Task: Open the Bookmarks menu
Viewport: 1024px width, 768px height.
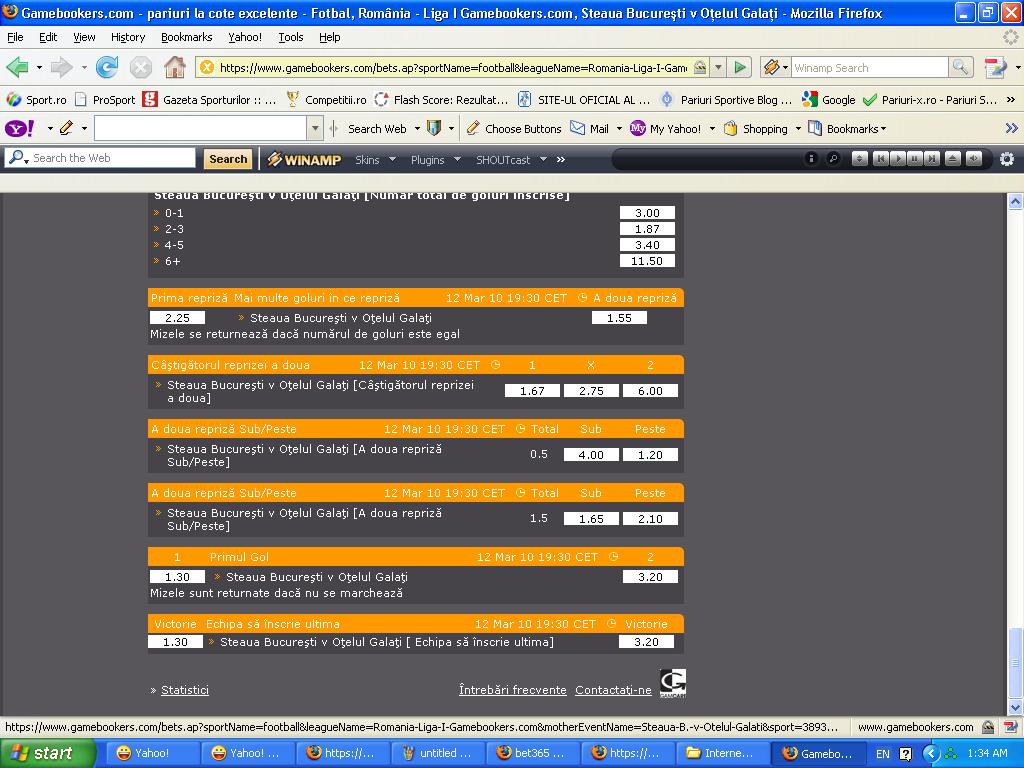Action: click(x=187, y=37)
